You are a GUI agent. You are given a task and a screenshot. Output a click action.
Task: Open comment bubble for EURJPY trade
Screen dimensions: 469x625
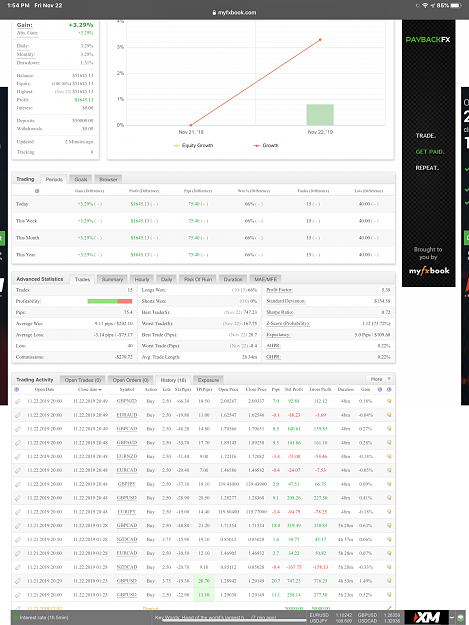coord(389,512)
